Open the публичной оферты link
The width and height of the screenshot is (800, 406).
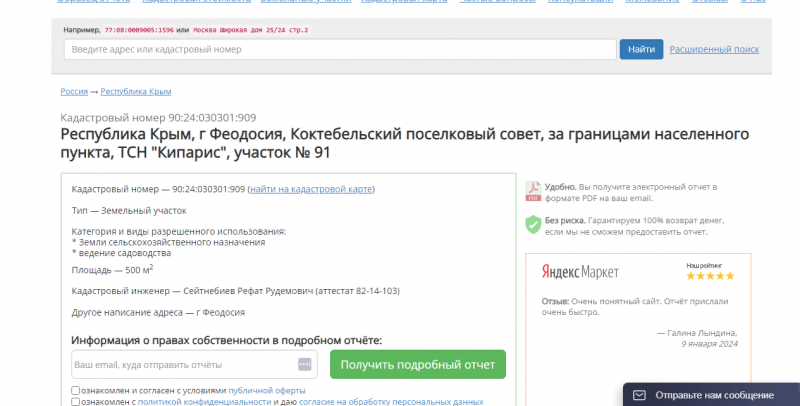267,390
